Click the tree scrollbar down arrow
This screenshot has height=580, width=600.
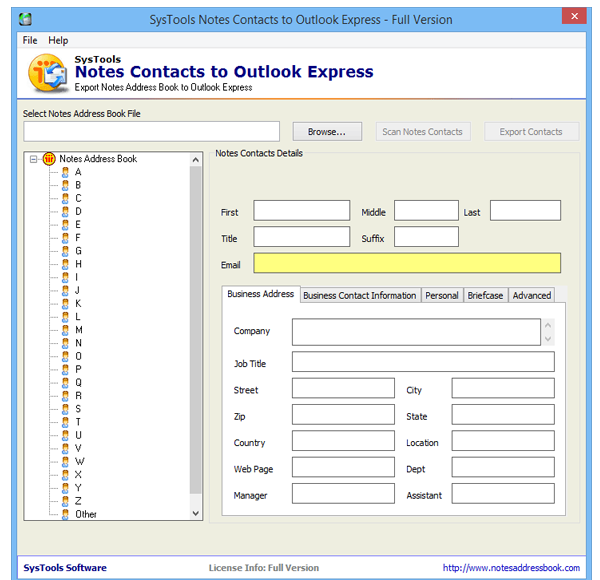click(x=196, y=513)
